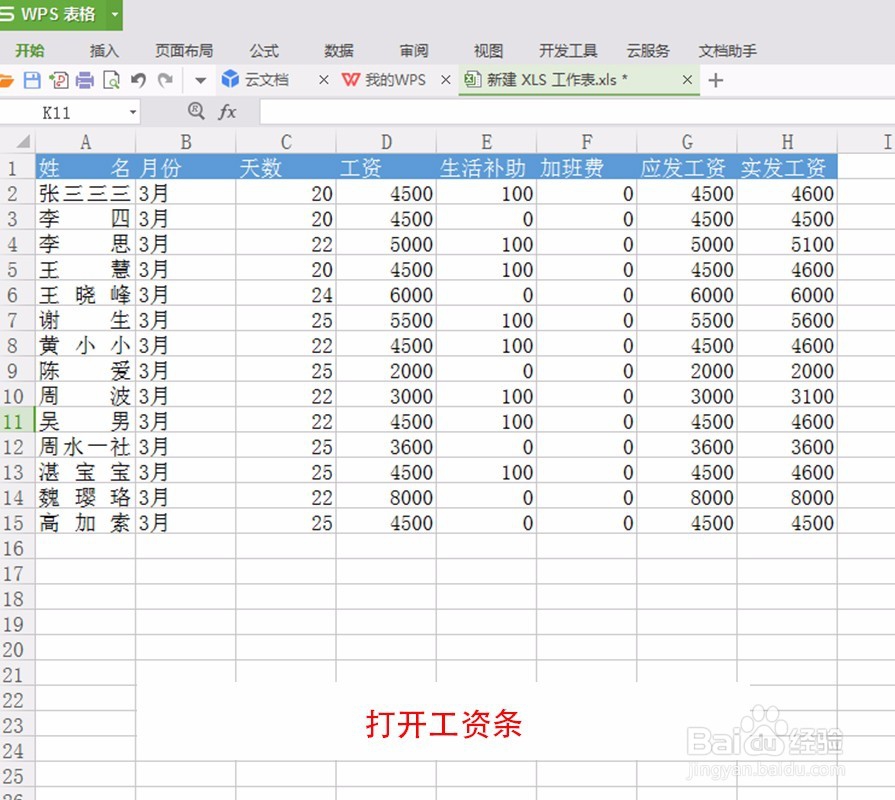The image size is (895, 800).
Task: Open the Name Box dropdown arrow
Action: (x=132, y=113)
